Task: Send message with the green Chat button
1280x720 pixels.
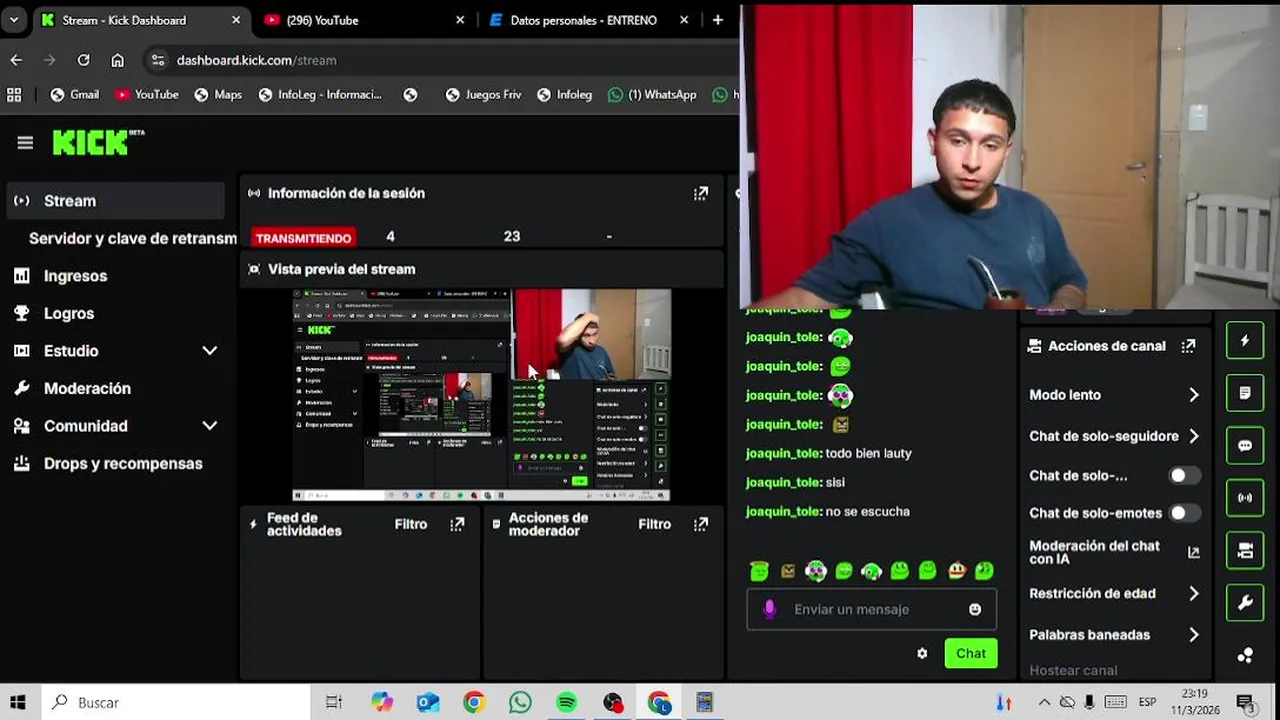Action: click(971, 653)
